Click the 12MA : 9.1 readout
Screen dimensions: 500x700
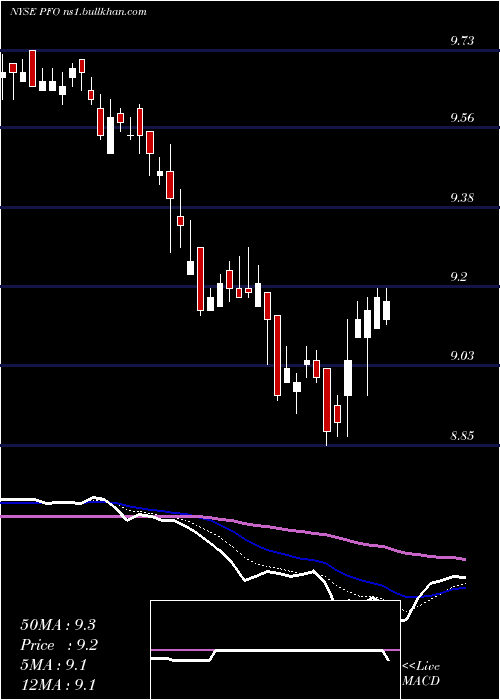point(58,684)
